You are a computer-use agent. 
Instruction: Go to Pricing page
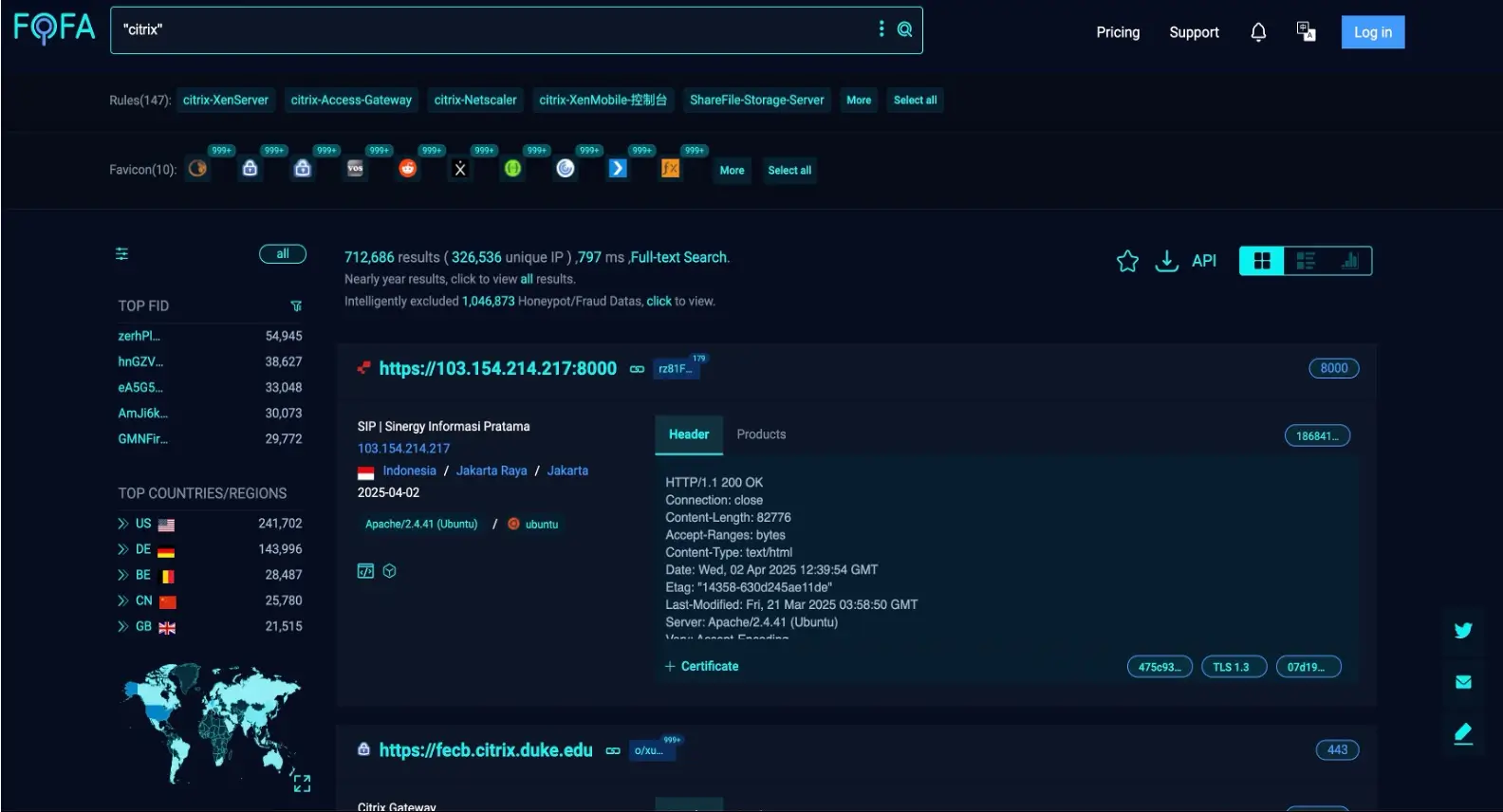(x=1118, y=32)
